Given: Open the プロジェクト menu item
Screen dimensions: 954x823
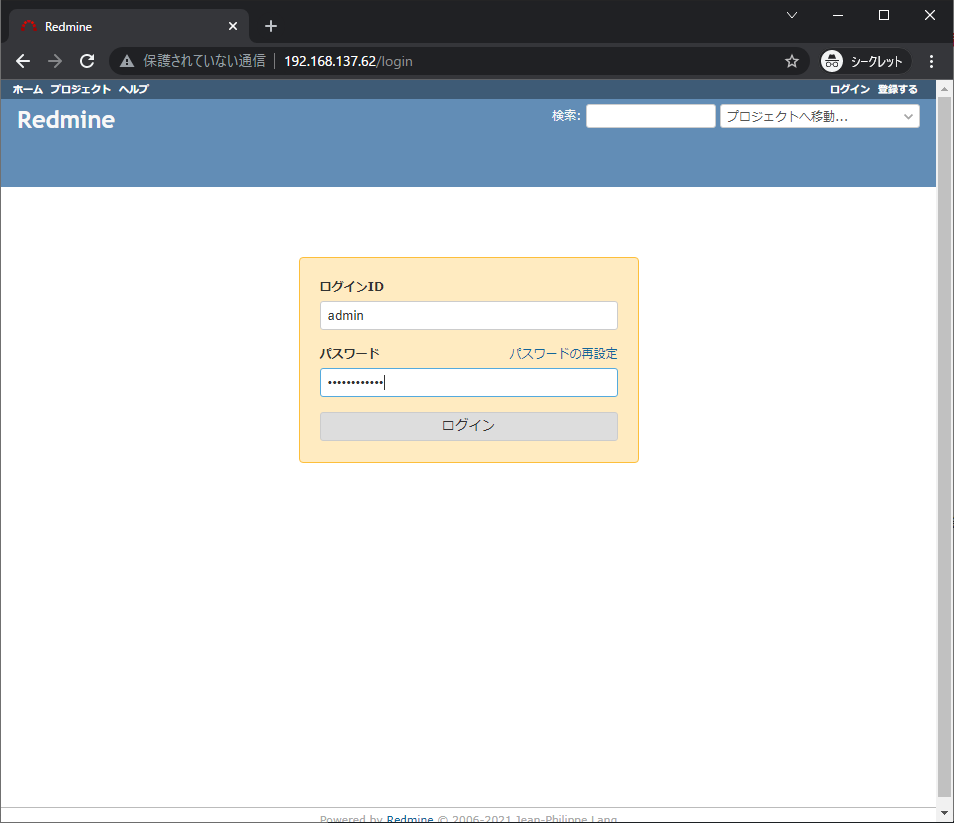Looking at the screenshot, I should tap(80, 89).
